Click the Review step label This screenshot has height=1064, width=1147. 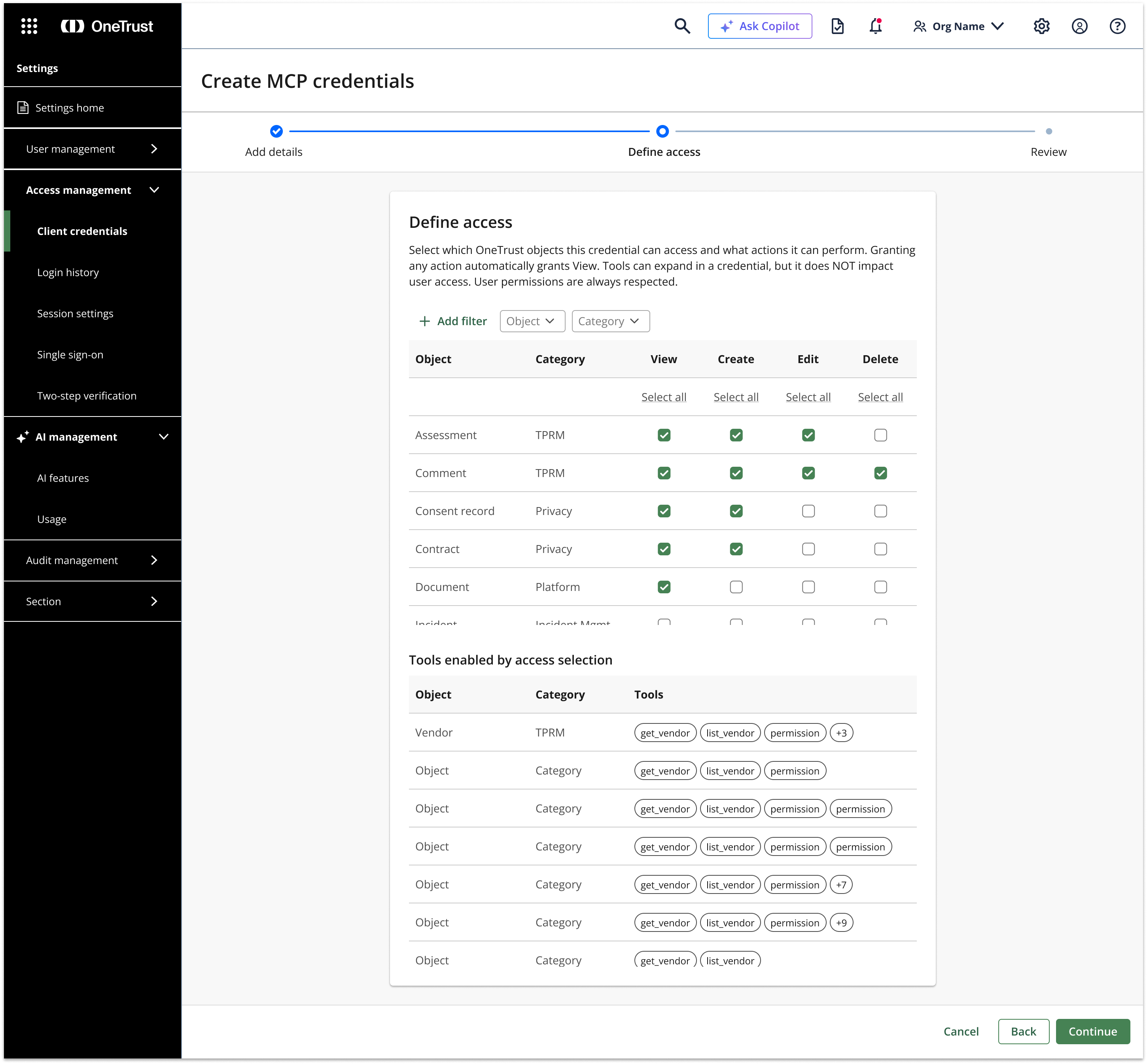click(x=1049, y=152)
